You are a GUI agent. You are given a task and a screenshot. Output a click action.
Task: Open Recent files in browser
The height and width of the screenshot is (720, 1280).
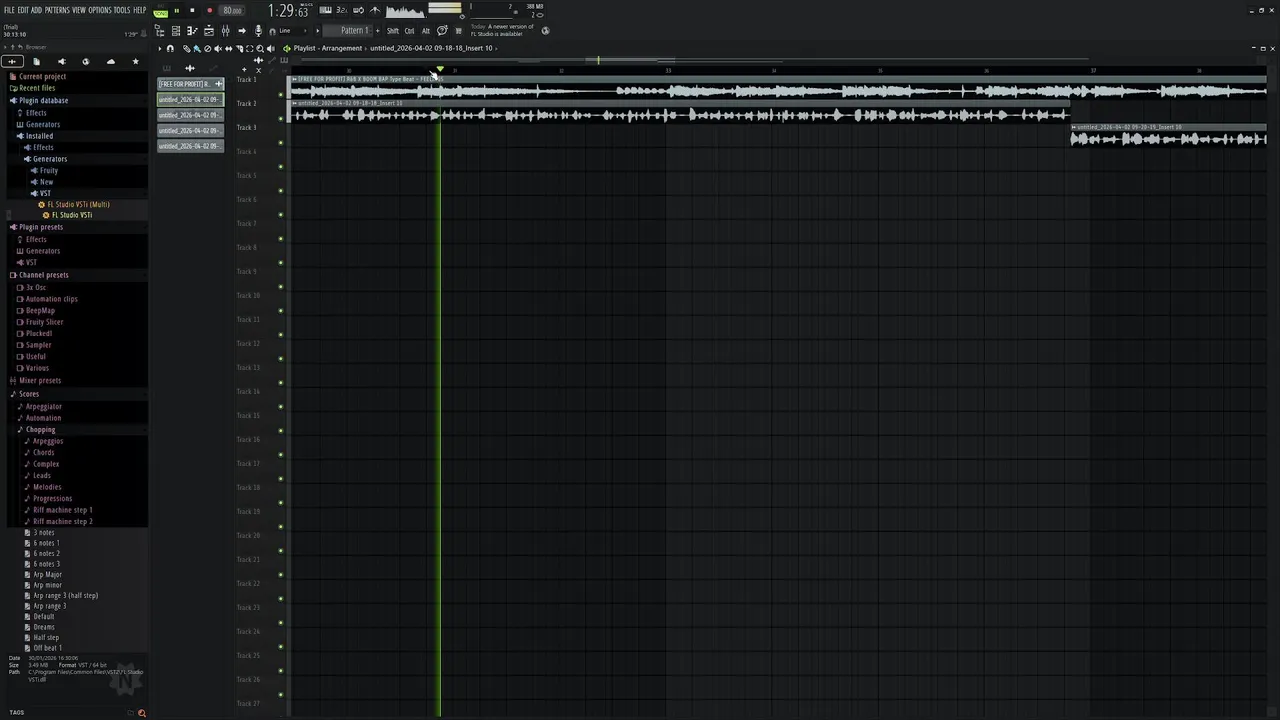[x=37, y=88]
